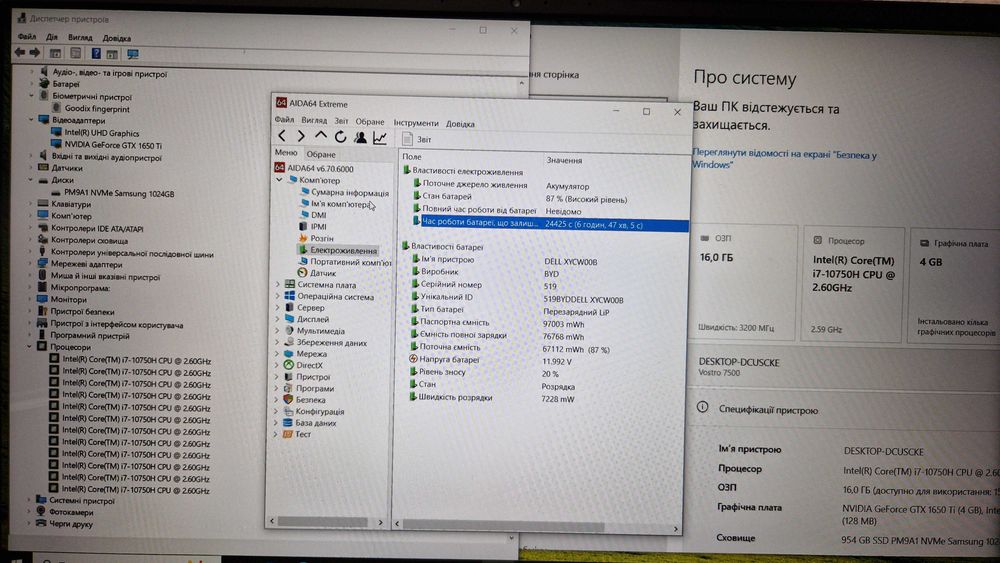The width and height of the screenshot is (1000, 563).
Task: Click AIDA64 refresh icon
Action: [341, 136]
